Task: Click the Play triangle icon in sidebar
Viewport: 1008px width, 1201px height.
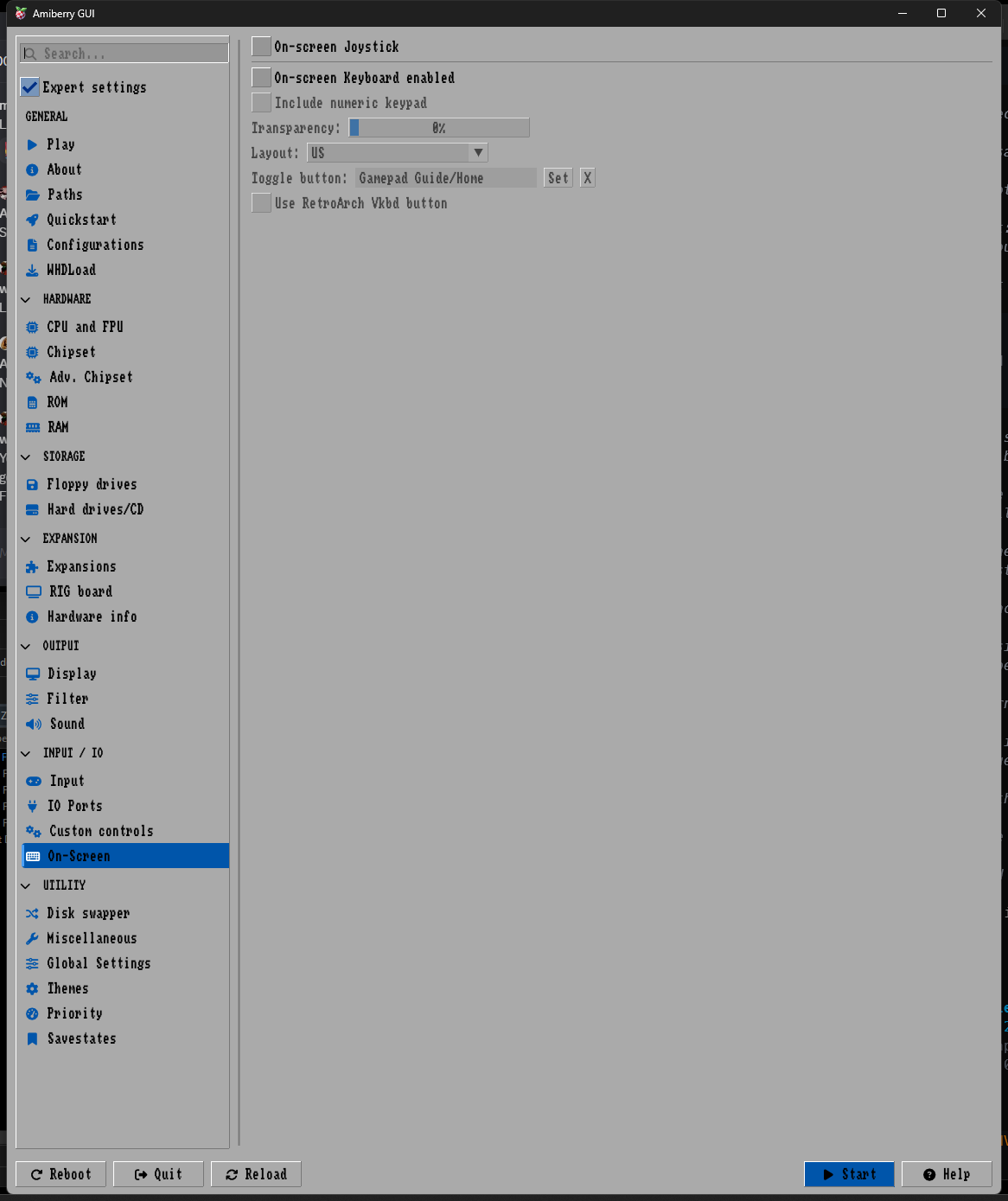Action: coord(32,145)
